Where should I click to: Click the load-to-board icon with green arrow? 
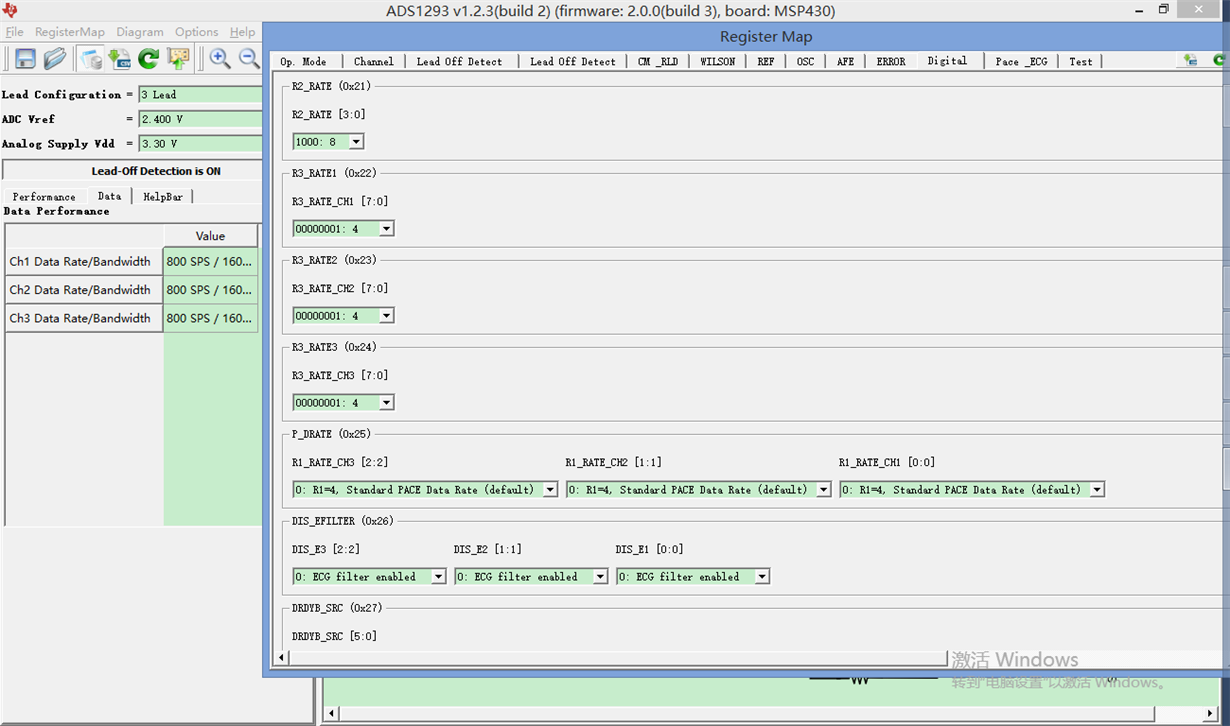tap(178, 59)
